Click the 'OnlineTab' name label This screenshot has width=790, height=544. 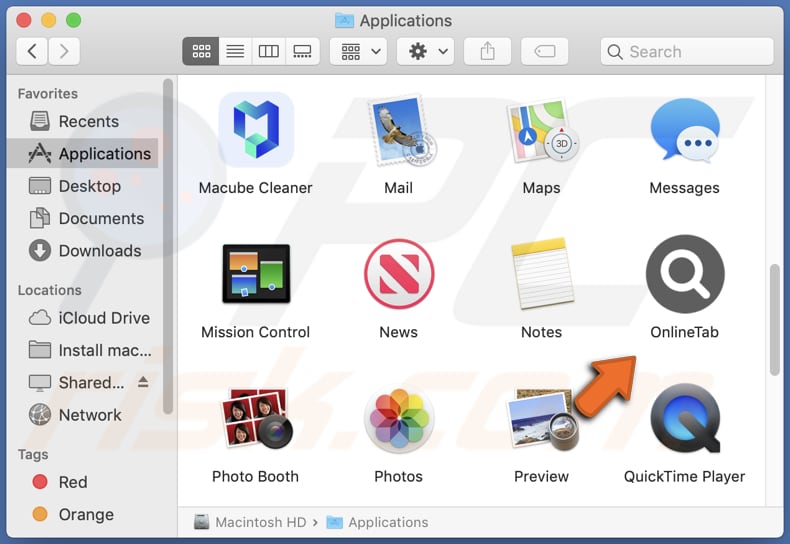pos(684,332)
